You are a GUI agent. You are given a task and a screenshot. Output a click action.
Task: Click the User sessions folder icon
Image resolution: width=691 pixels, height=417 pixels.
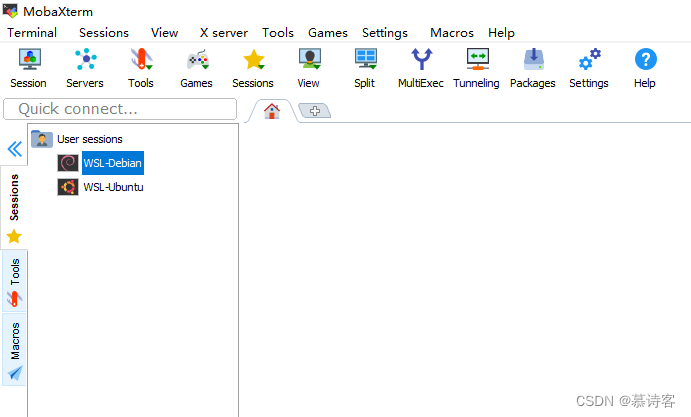point(42,139)
